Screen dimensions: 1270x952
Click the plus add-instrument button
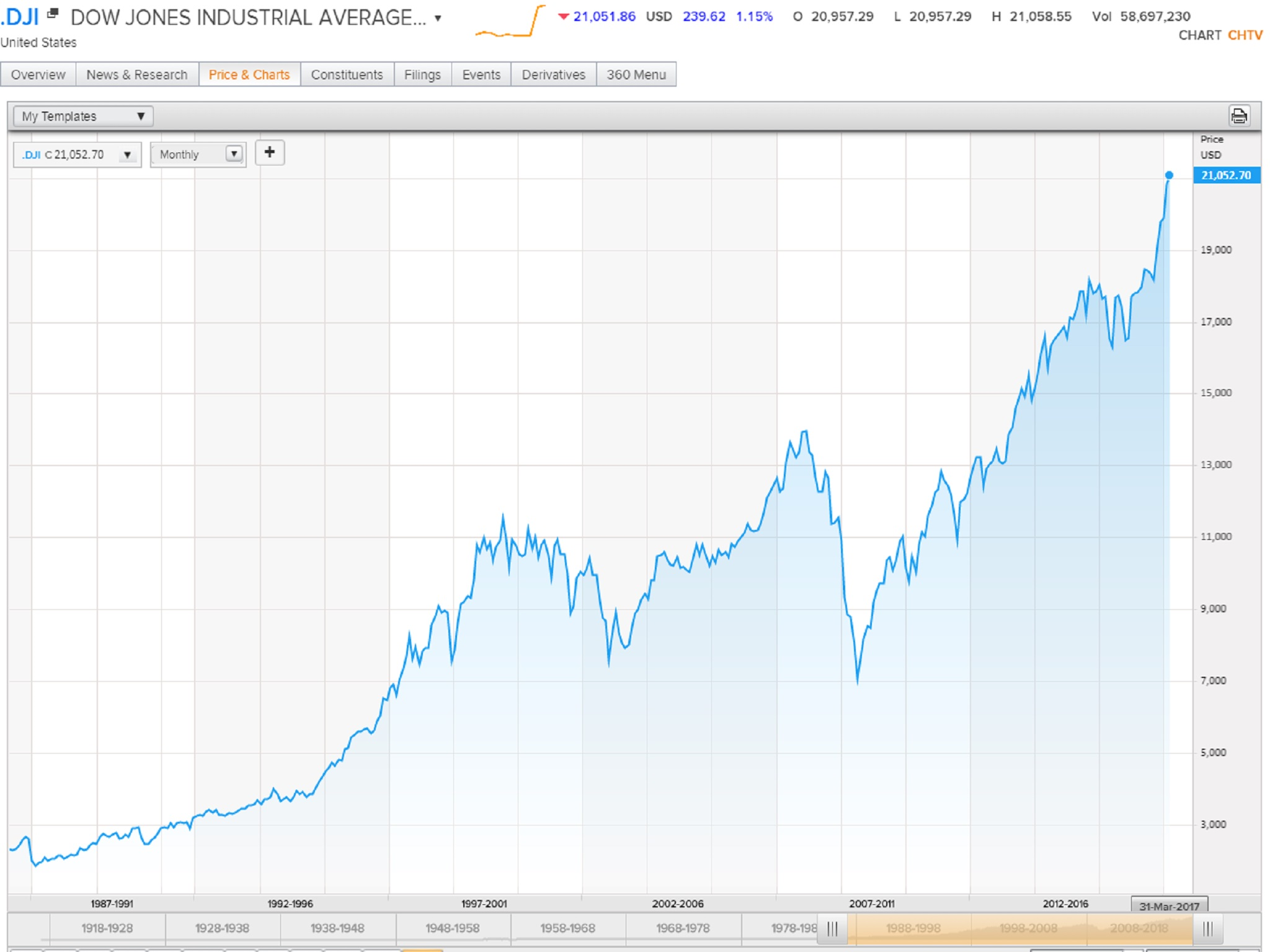(x=269, y=153)
